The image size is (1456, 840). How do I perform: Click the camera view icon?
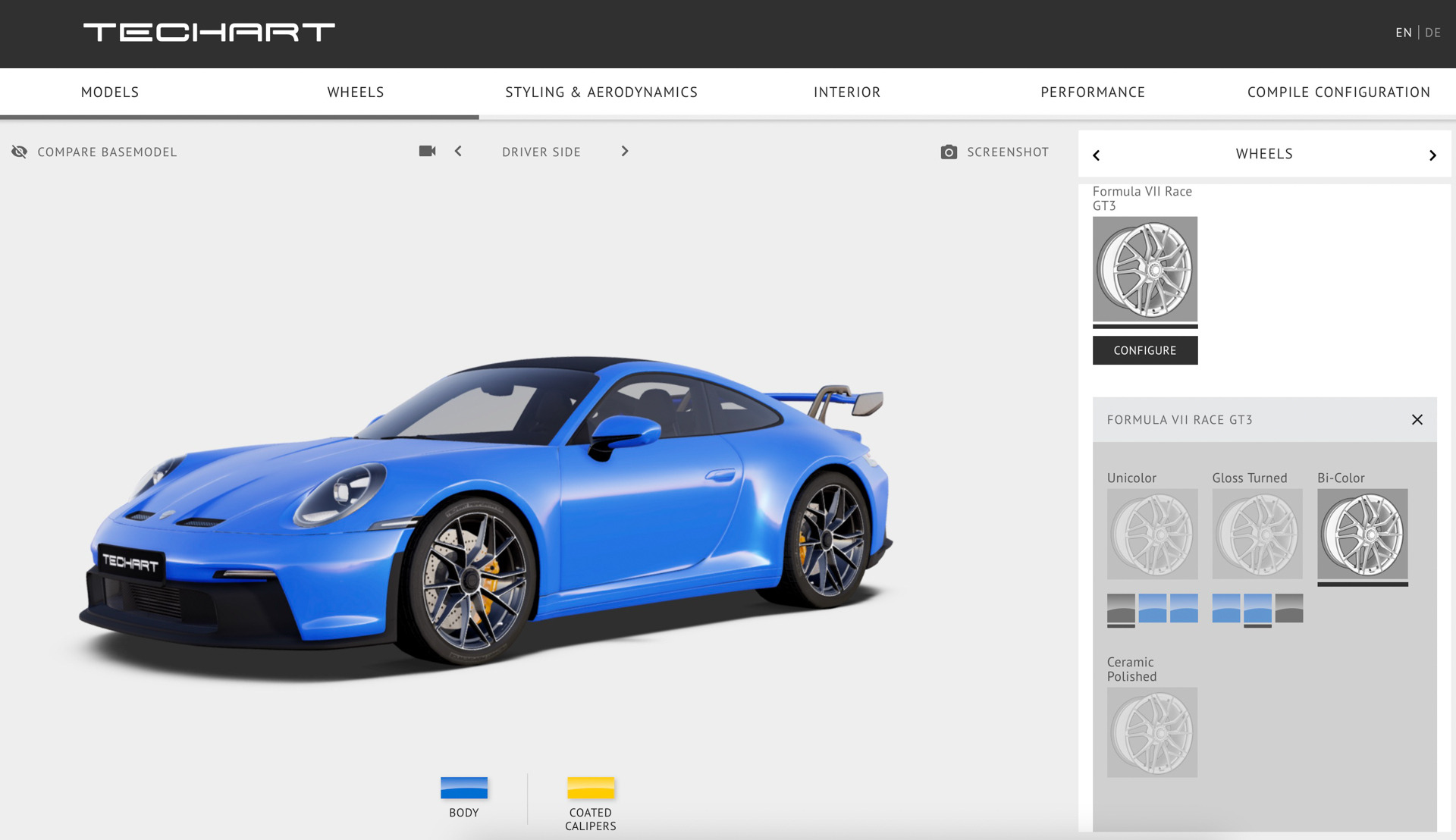427,151
